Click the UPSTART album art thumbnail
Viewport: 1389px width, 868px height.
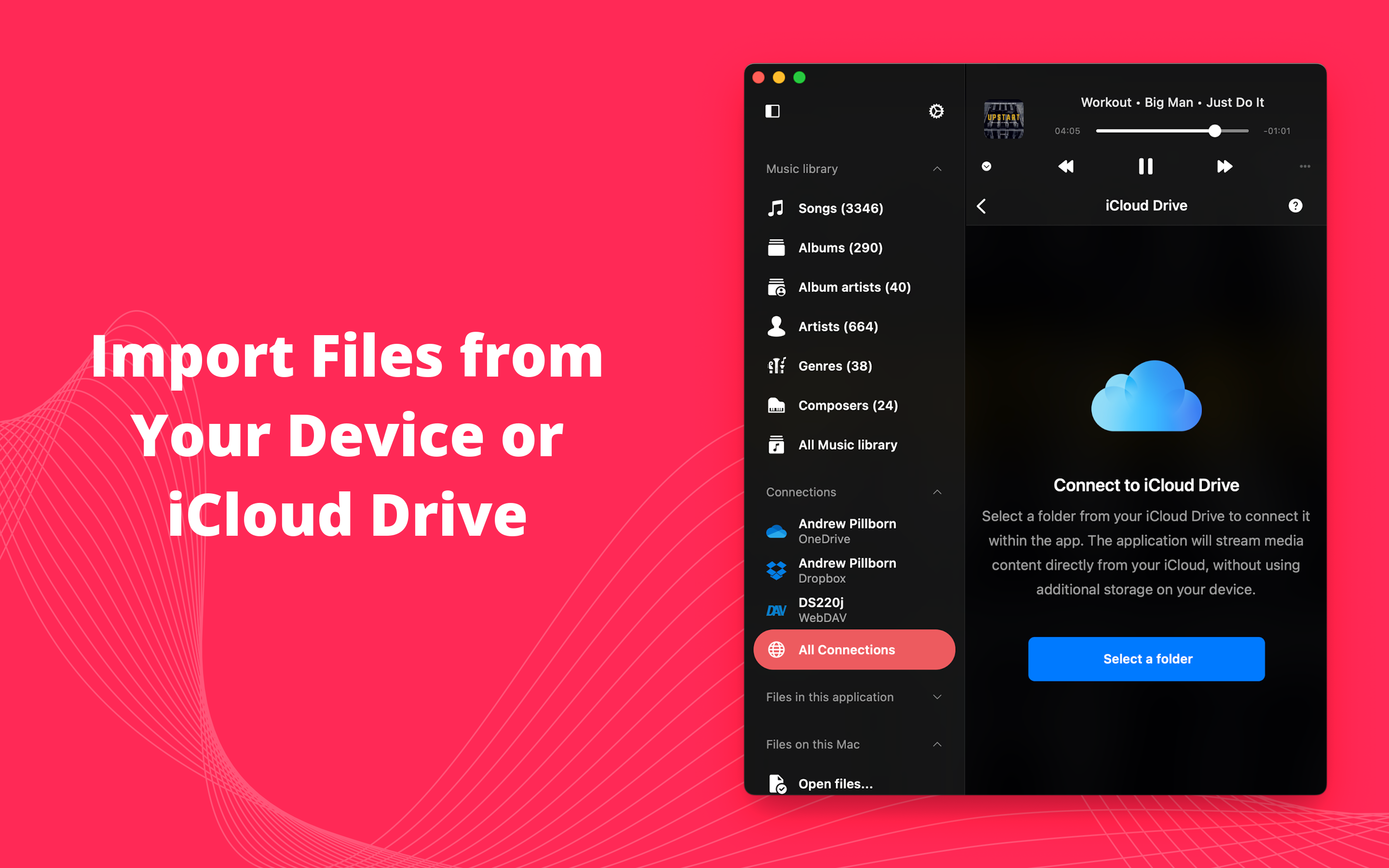pos(1003,120)
